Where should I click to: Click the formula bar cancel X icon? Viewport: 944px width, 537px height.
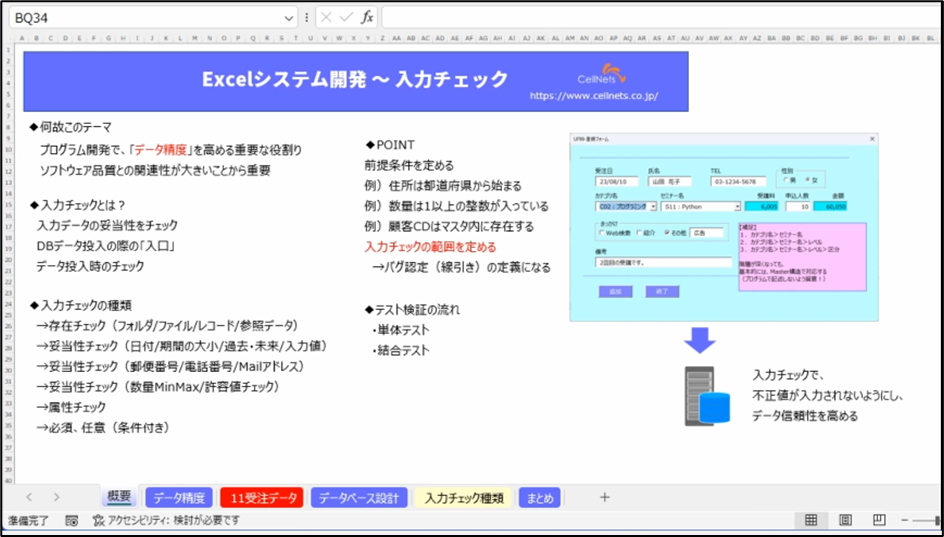tap(326, 17)
